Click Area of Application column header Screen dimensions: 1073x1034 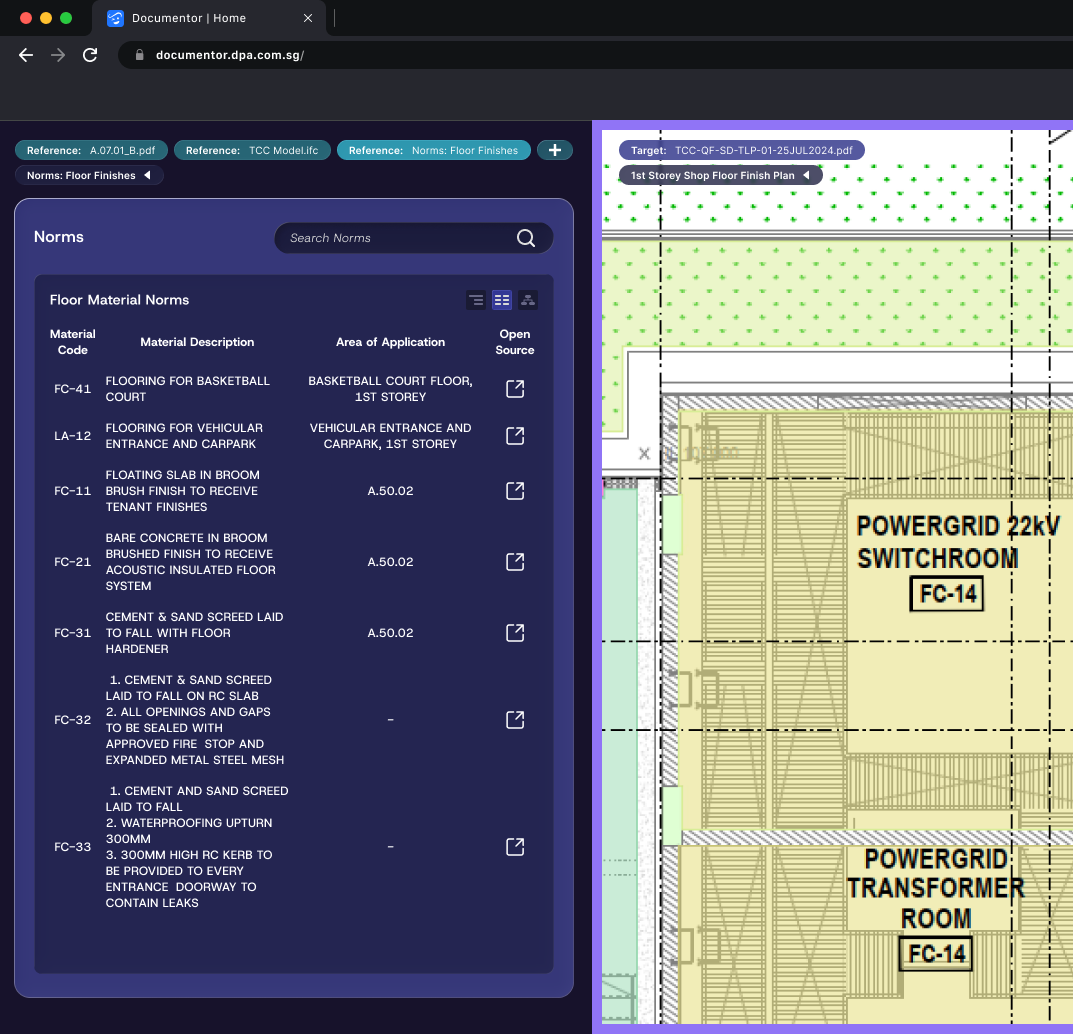click(x=390, y=342)
